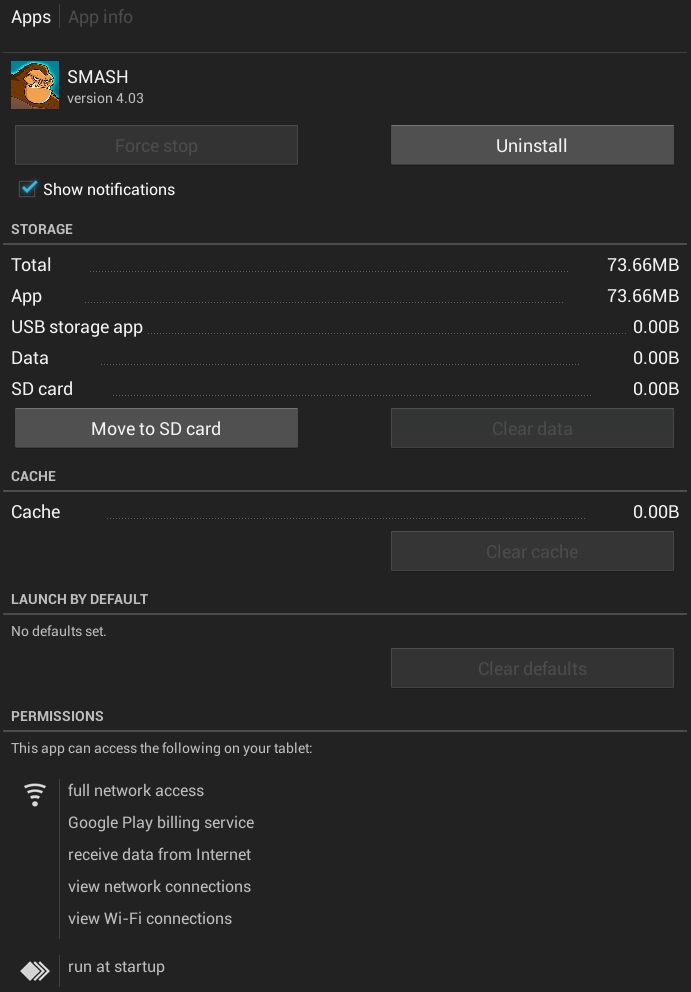
Task: Expand the run at startup permission
Action: 116,966
